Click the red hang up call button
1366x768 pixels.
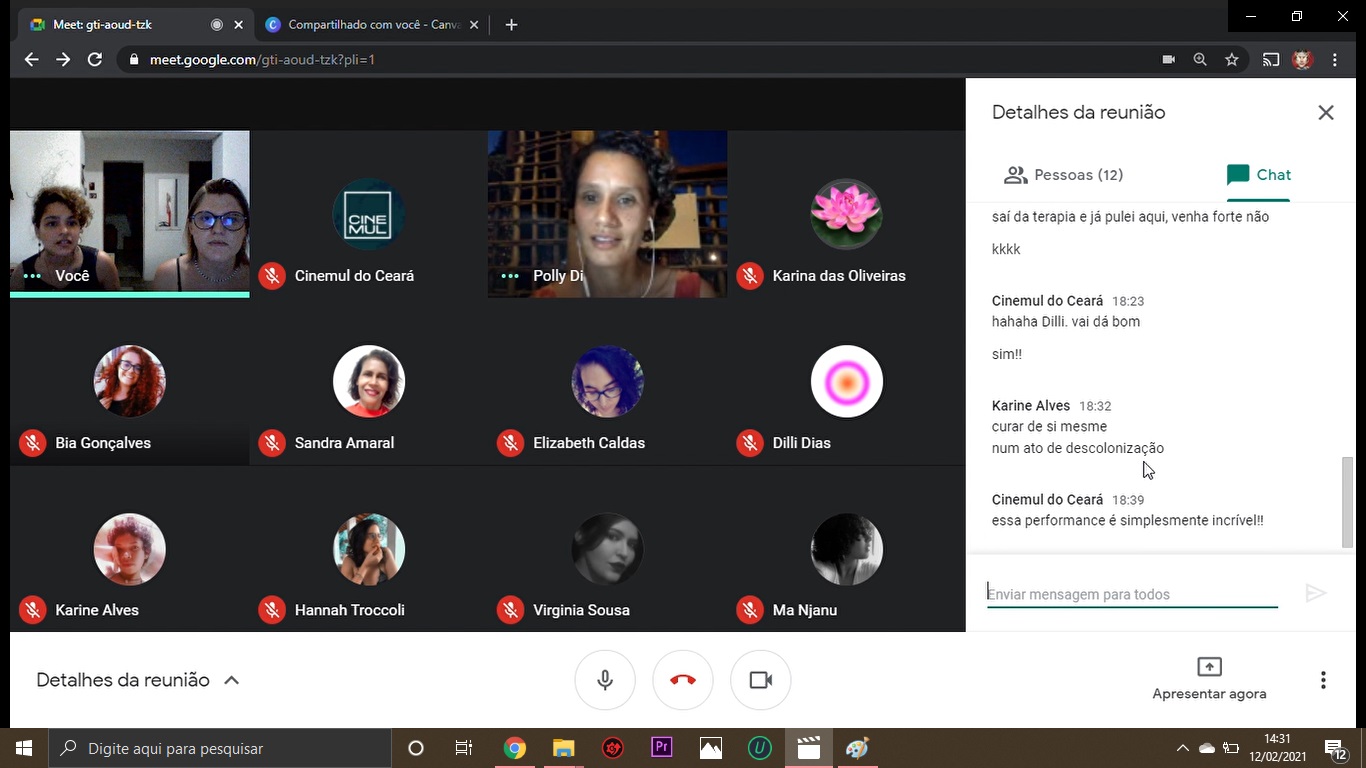(682, 680)
